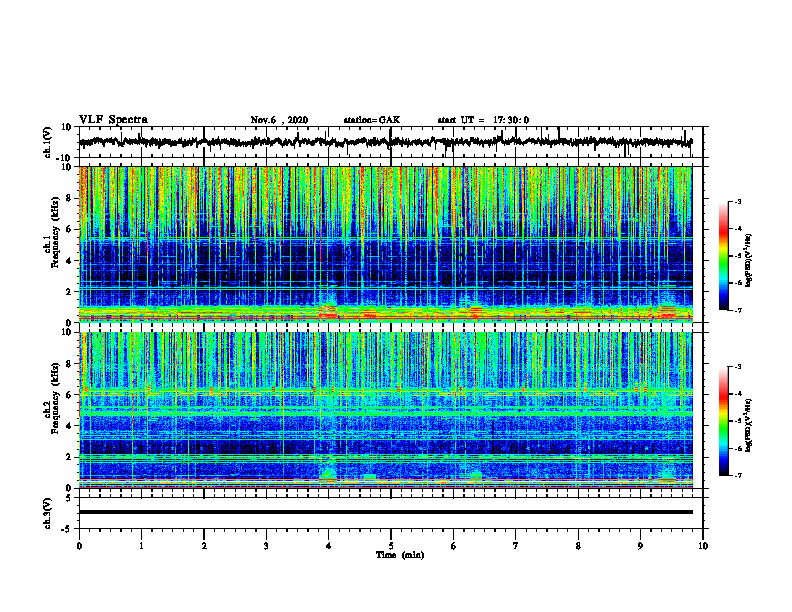
Task: Select the "start UT = 17:30: 0" text
Action: pos(483,120)
